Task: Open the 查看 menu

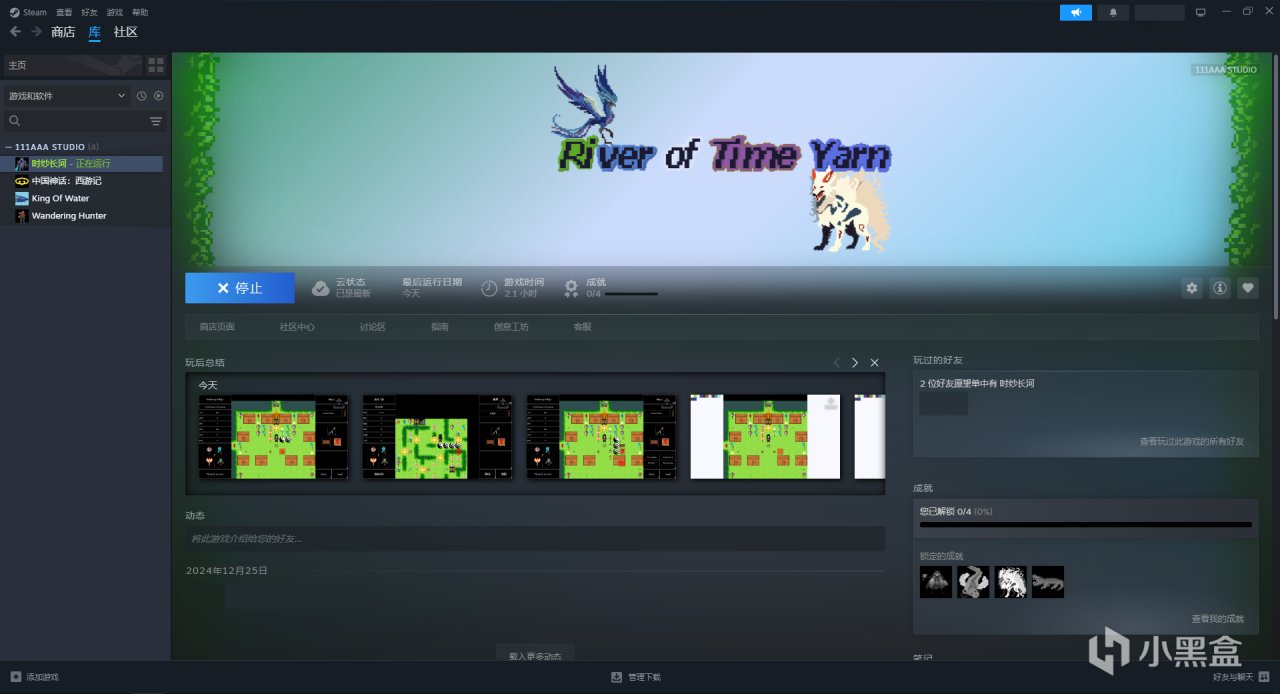Action: point(64,12)
